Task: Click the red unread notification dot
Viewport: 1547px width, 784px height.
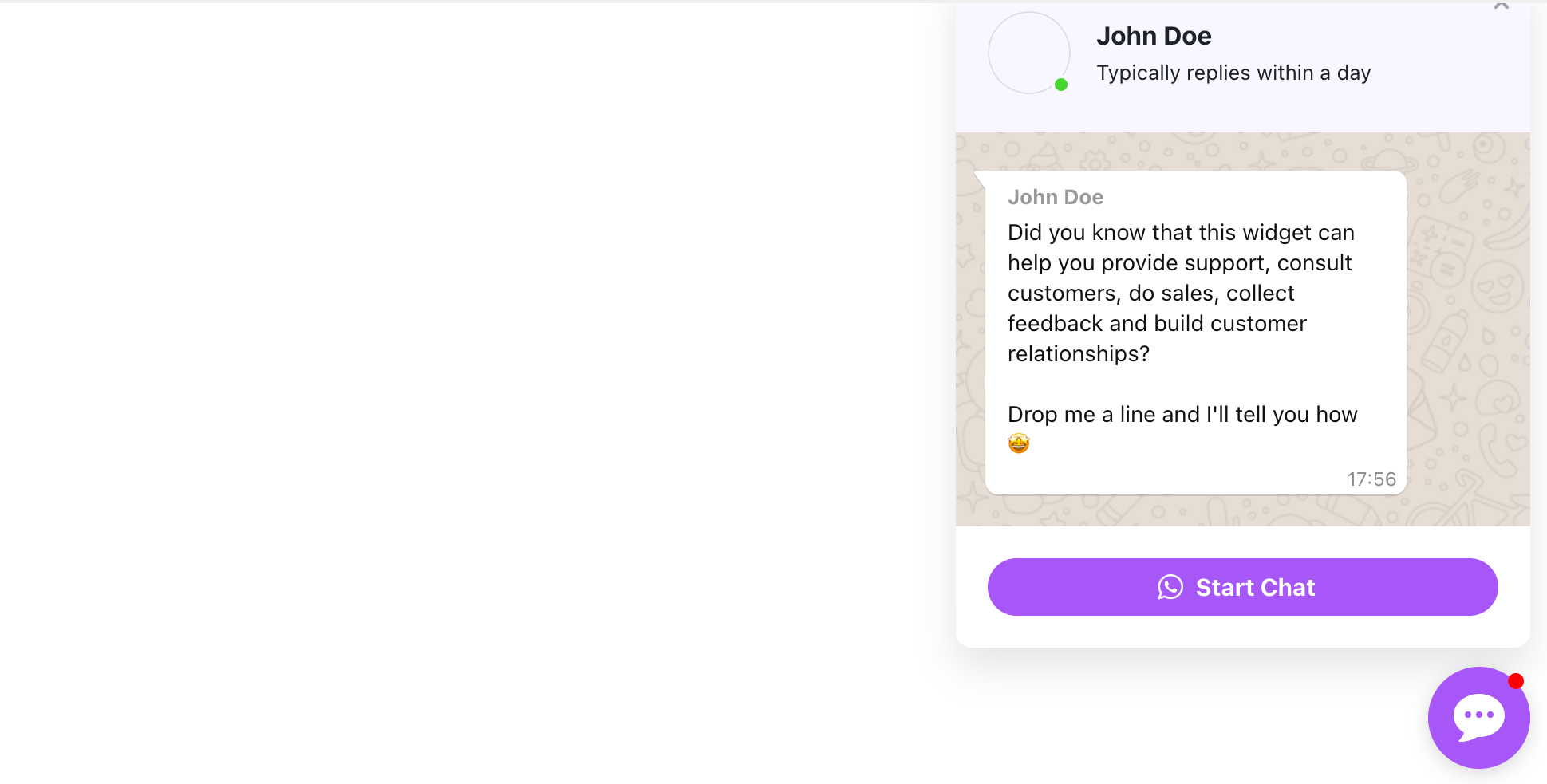Action: point(1515,681)
